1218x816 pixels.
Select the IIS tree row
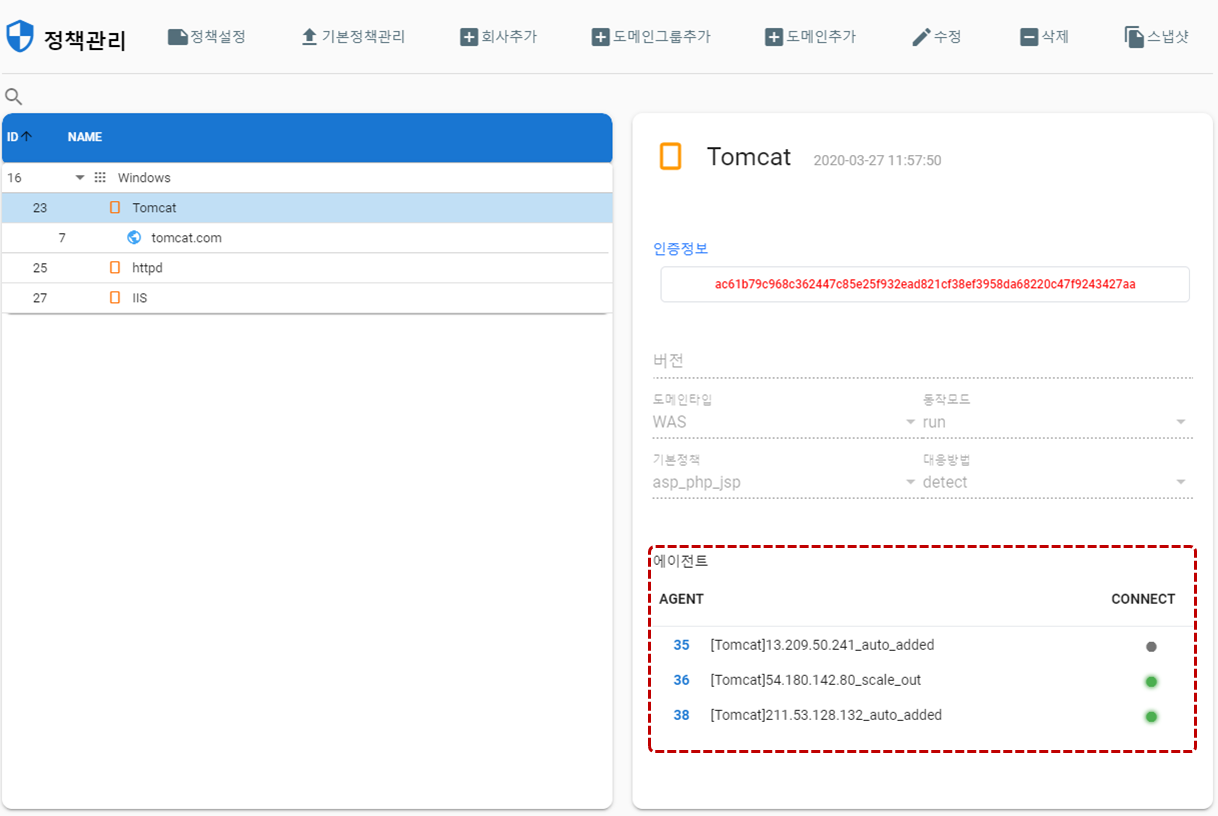click(x=307, y=298)
